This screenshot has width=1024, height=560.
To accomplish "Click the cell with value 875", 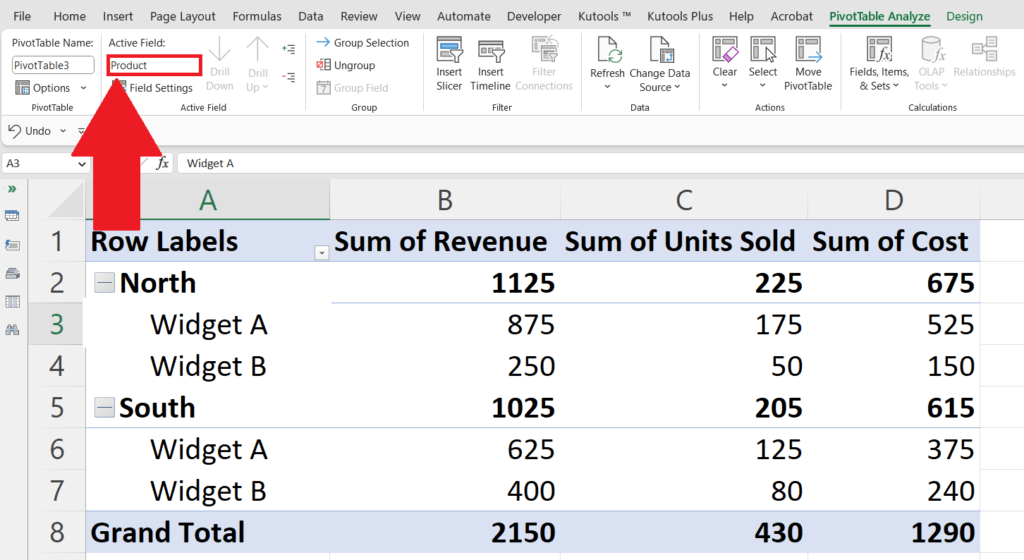I will 445,324.
